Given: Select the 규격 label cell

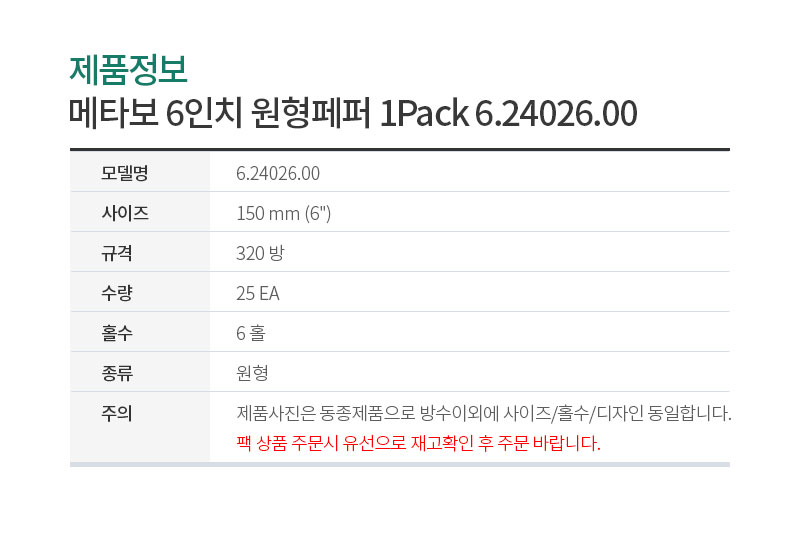Looking at the screenshot, I should click(140, 252).
